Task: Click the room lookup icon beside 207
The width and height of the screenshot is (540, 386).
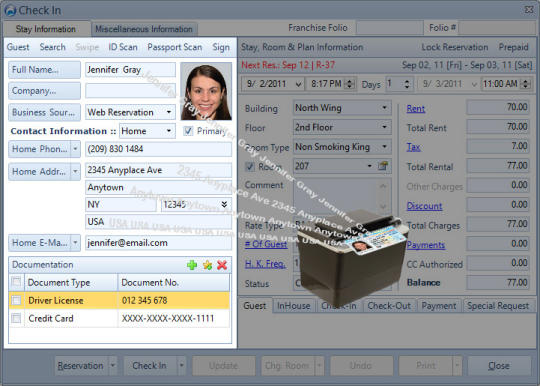Action: pyautogui.click(x=383, y=166)
